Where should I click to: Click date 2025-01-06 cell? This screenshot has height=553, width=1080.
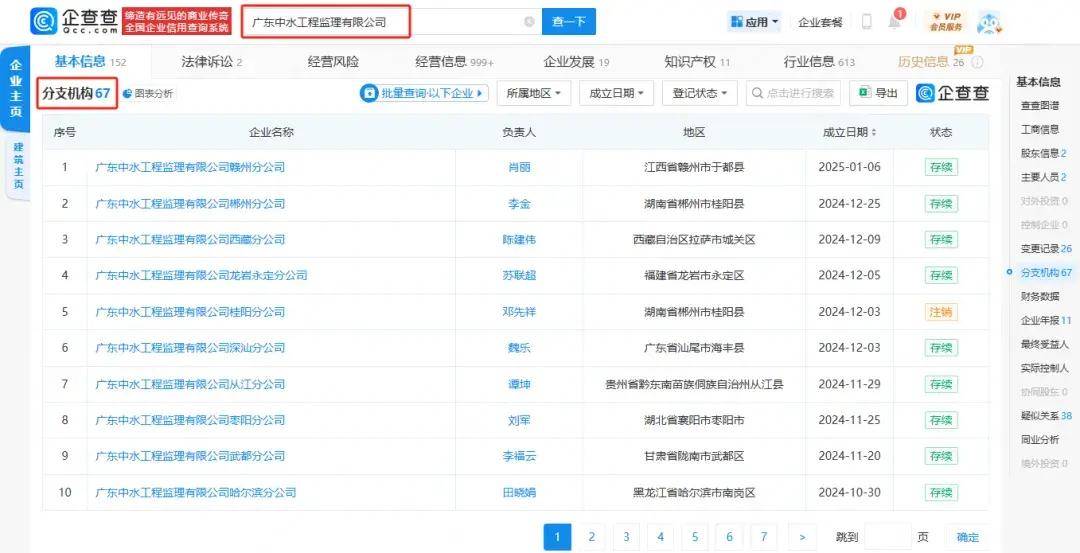(849, 167)
